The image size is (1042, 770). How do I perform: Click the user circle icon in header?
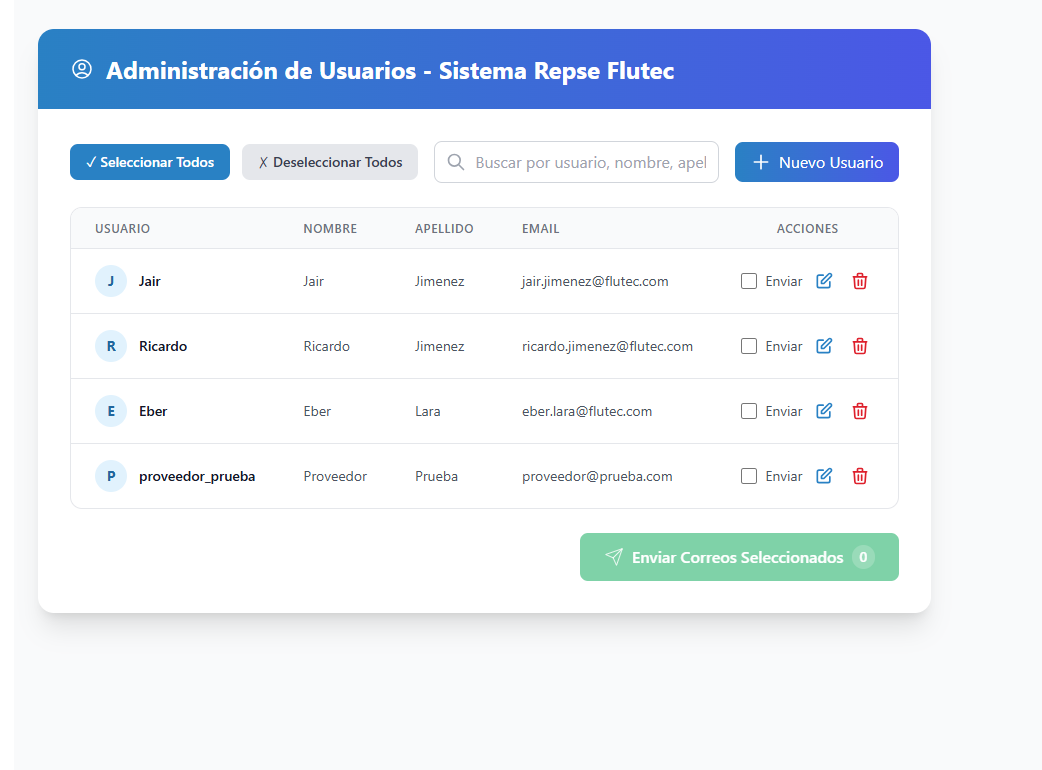pyautogui.click(x=82, y=69)
